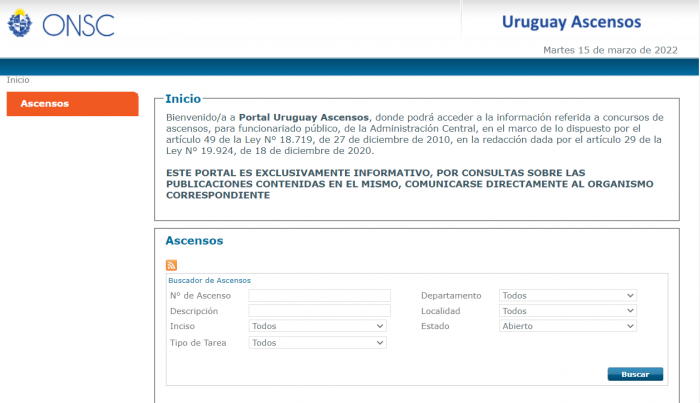Click the ONSC coat of arms logo

coord(20,23)
